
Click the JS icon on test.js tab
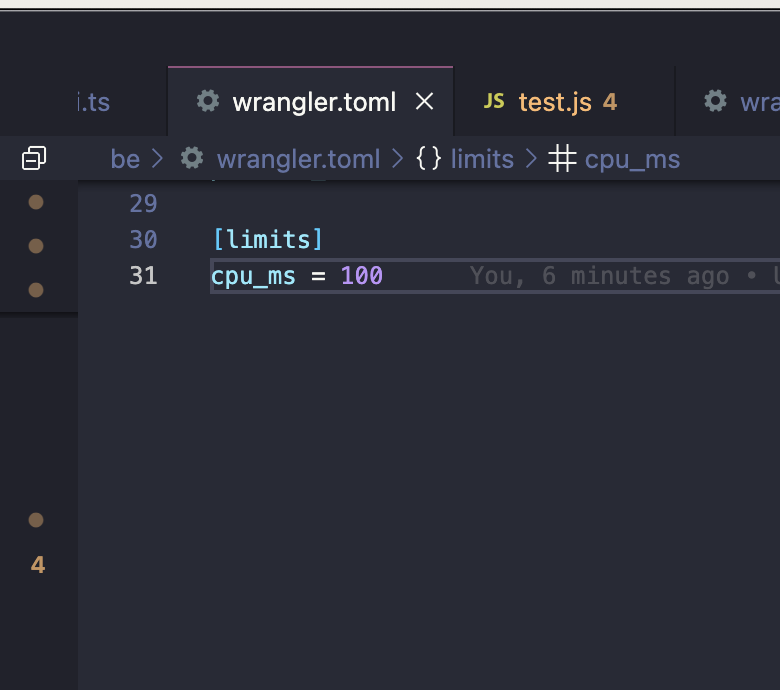[494, 101]
